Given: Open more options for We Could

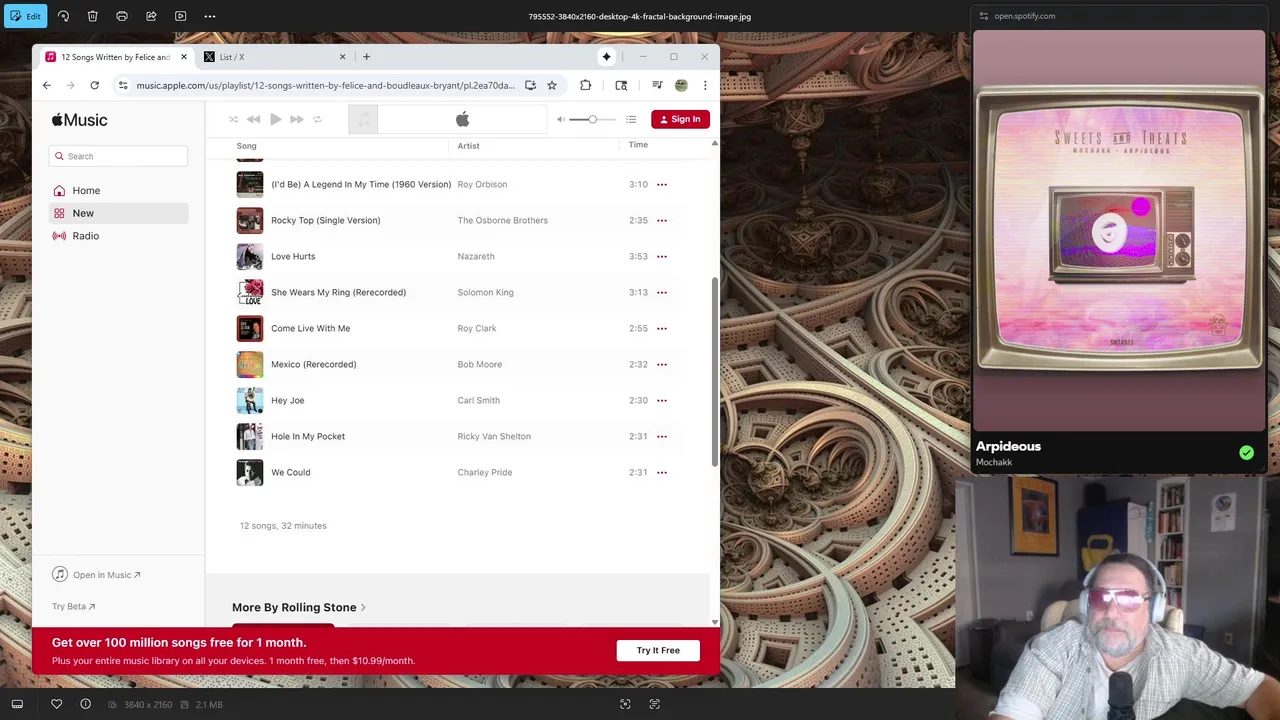Looking at the screenshot, I should pos(661,472).
